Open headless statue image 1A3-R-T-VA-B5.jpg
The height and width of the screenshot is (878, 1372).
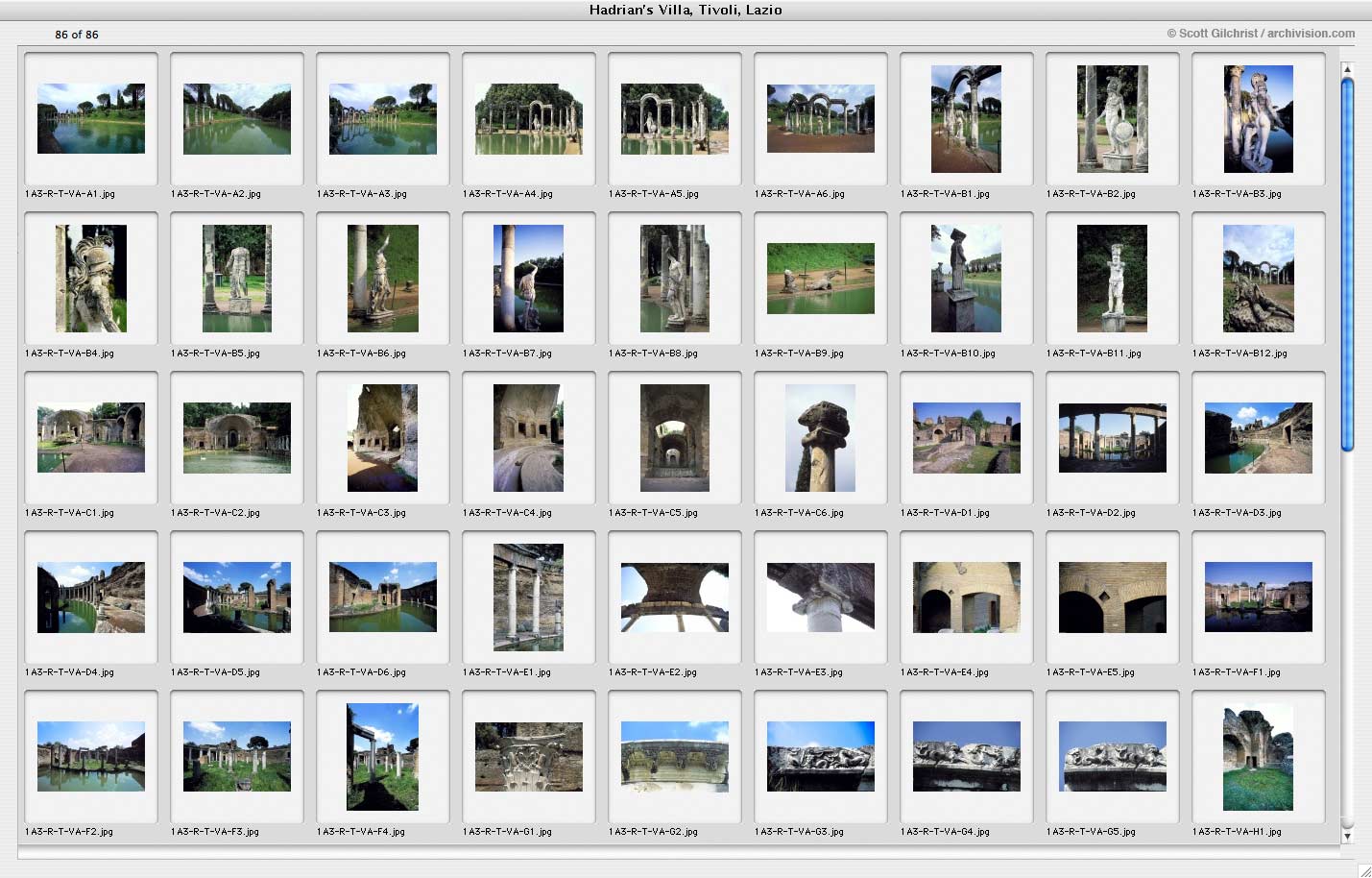click(x=237, y=279)
